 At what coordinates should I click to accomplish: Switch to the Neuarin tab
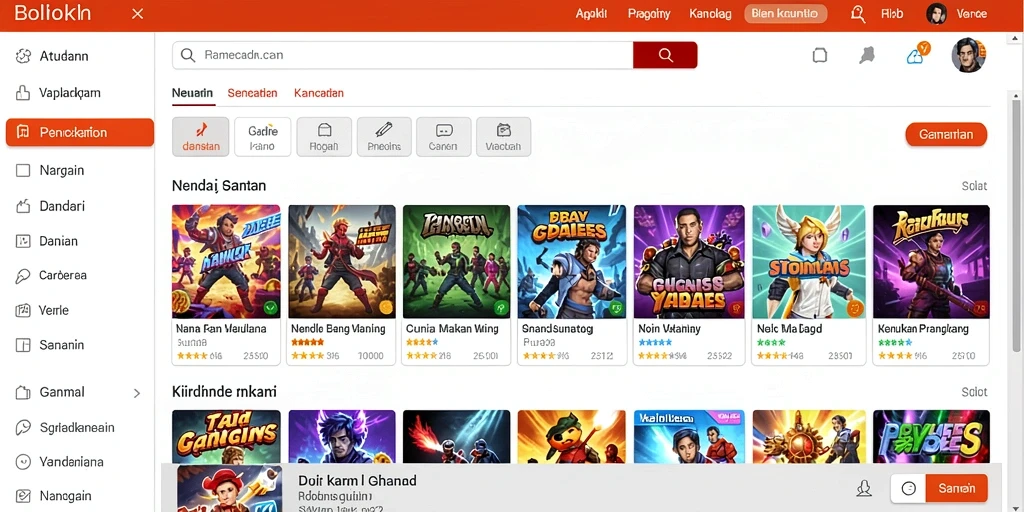pos(193,93)
